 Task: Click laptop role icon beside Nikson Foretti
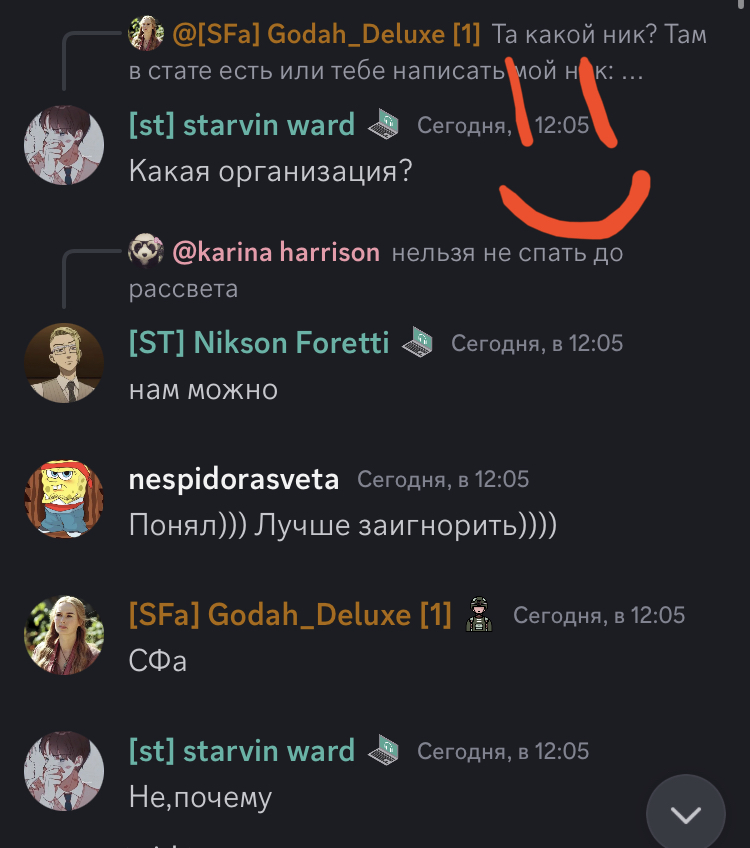click(x=417, y=342)
